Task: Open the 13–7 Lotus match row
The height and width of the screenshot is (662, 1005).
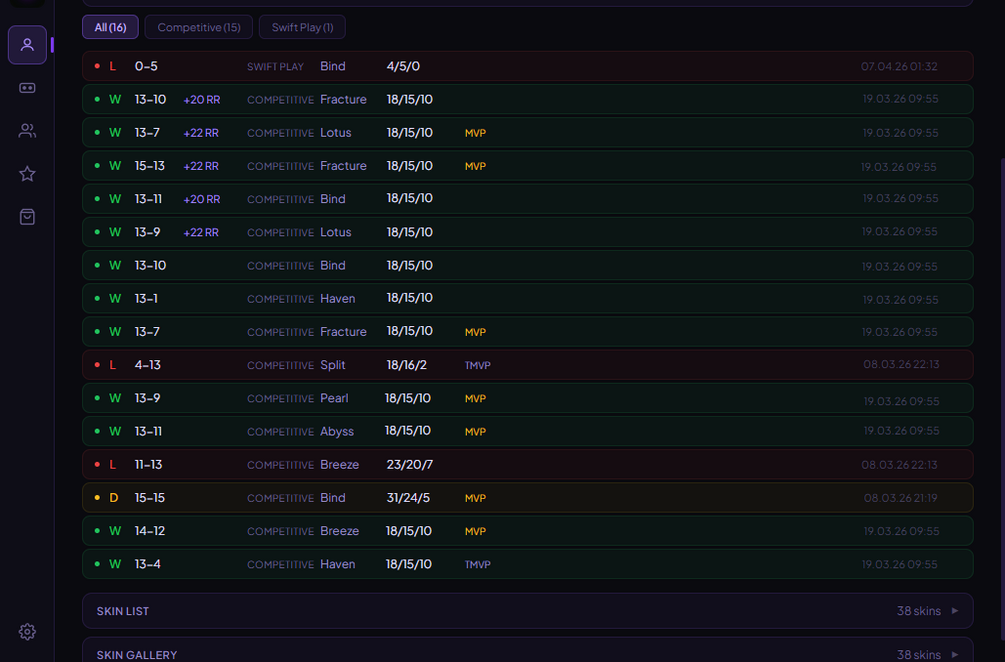Action: pos(527,133)
